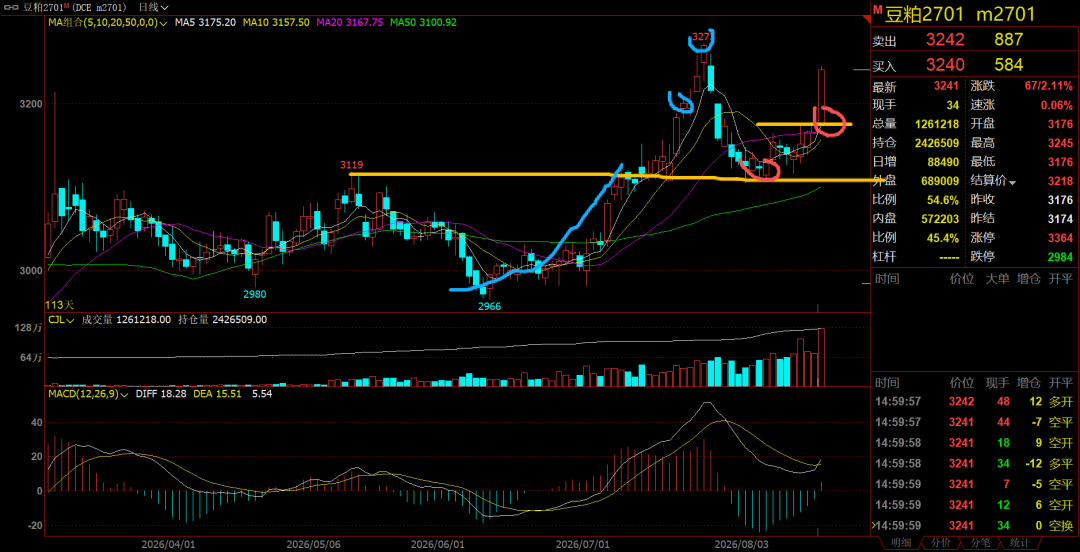The height and width of the screenshot is (552, 1080).
Task: Click the MA5 3175.20 legend value
Action: [x=205, y=23]
